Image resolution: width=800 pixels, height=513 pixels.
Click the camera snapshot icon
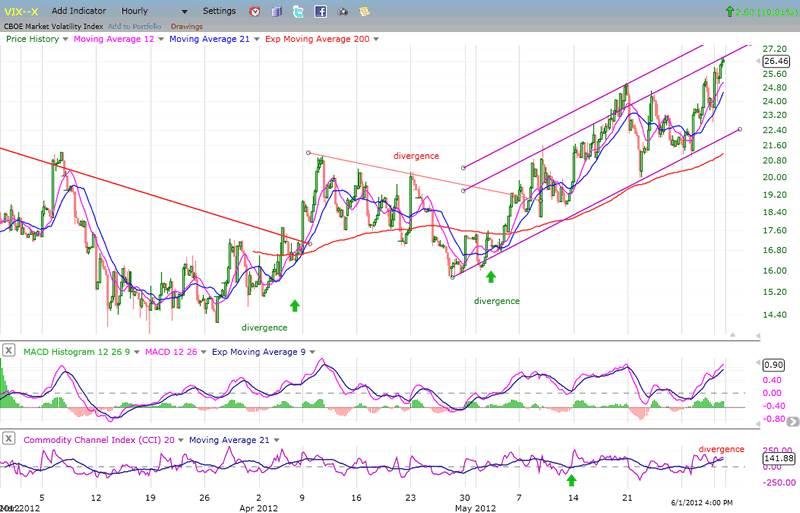point(343,11)
